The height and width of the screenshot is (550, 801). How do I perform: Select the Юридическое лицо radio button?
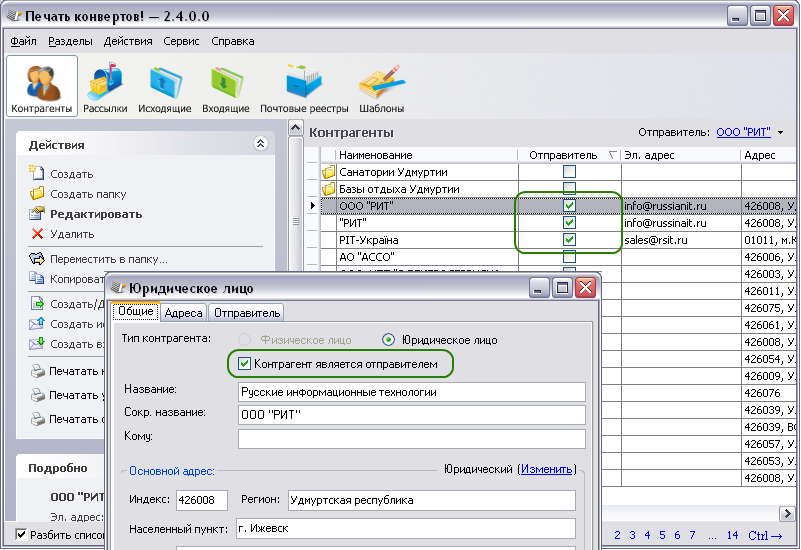389,339
